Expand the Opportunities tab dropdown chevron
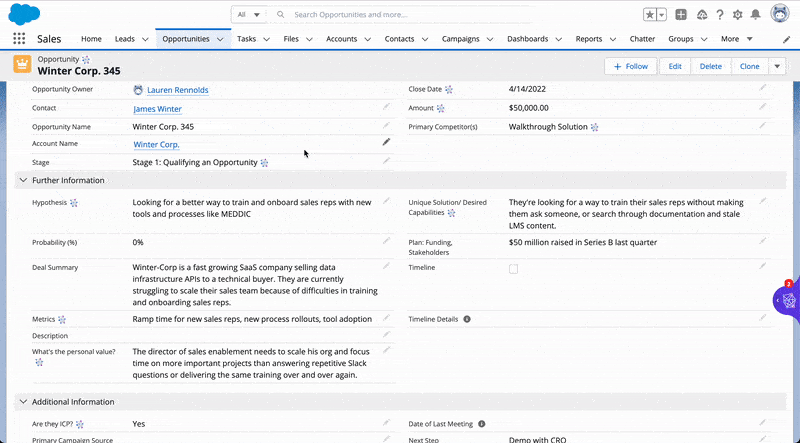This screenshot has height=443, width=800. click(x=220, y=39)
